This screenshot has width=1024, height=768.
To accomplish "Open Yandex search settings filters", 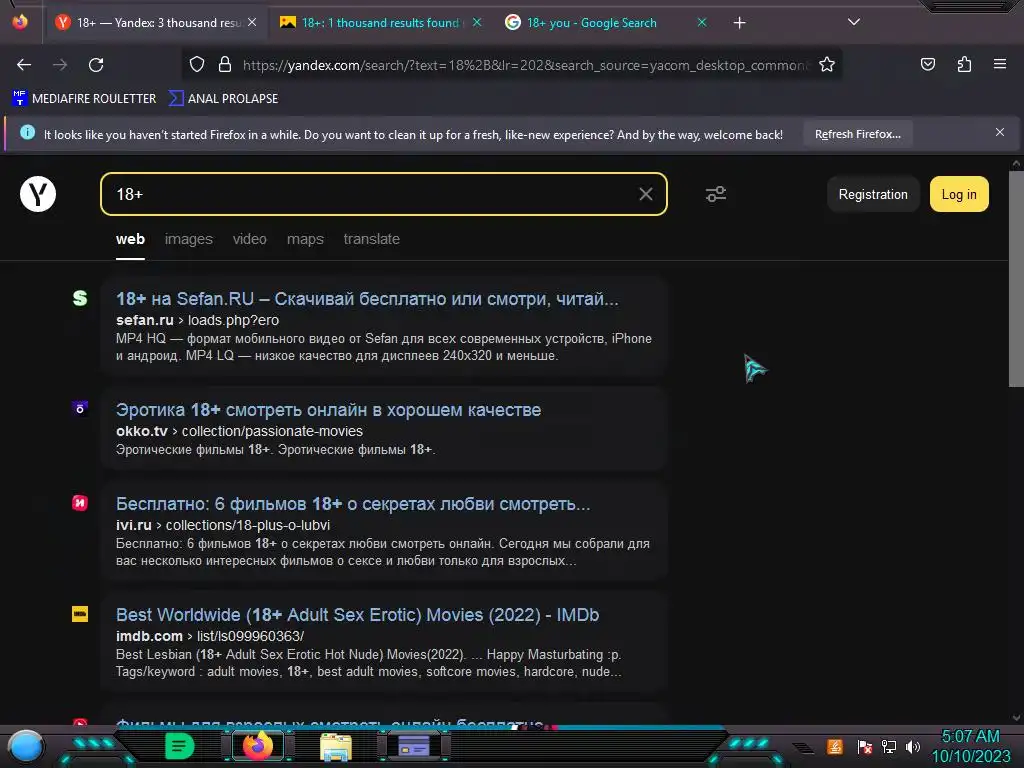I will [716, 194].
